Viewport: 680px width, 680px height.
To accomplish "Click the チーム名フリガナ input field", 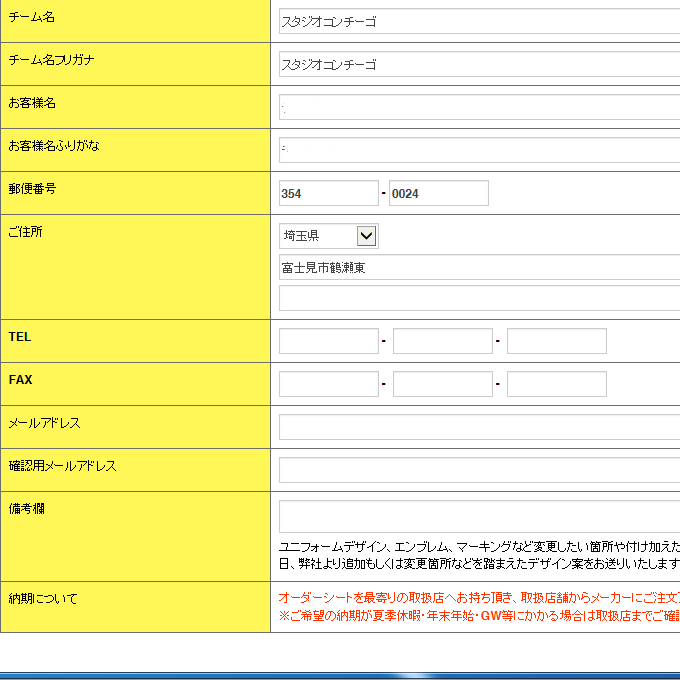I will 479,64.
